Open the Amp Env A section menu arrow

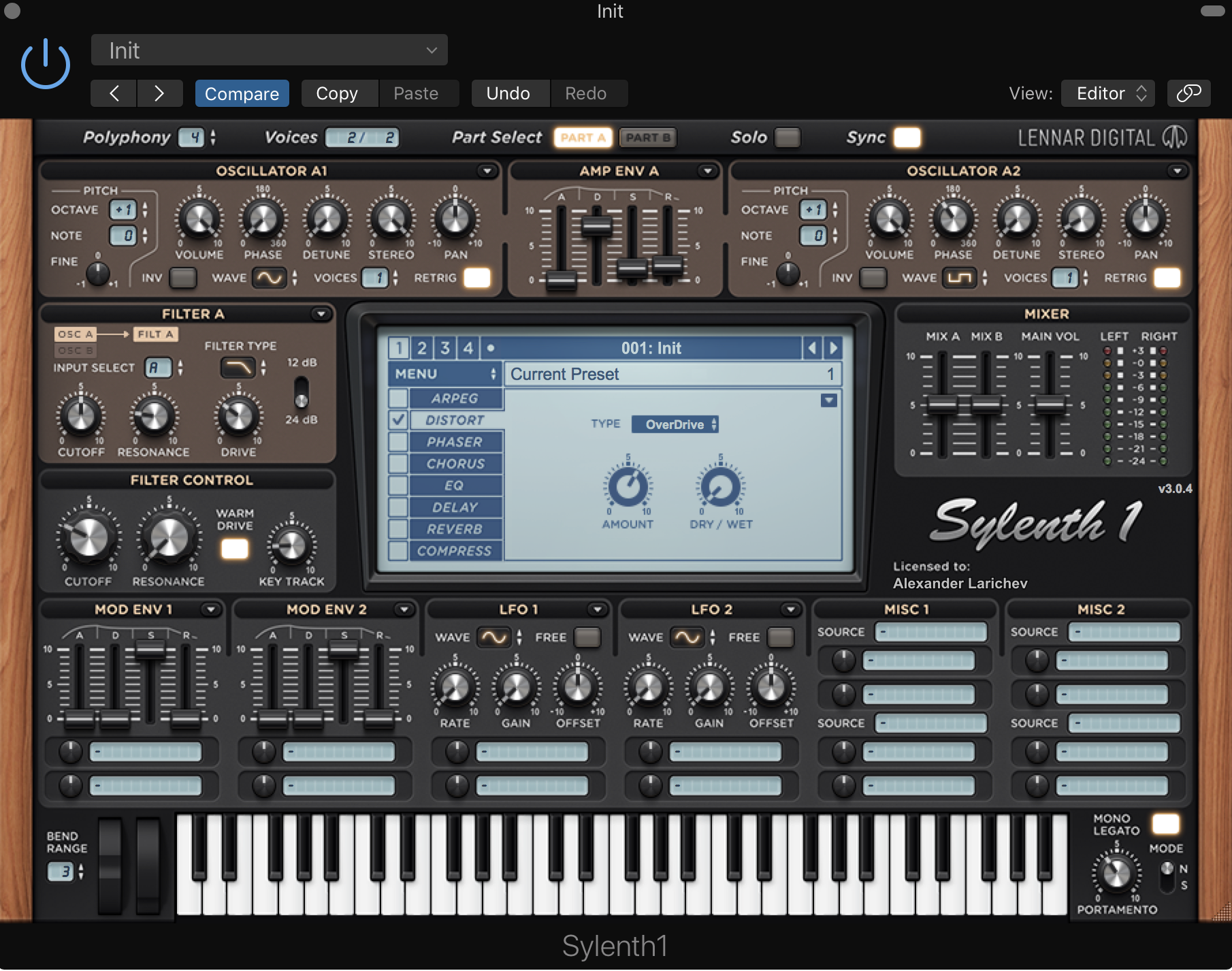pyautogui.click(x=707, y=171)
